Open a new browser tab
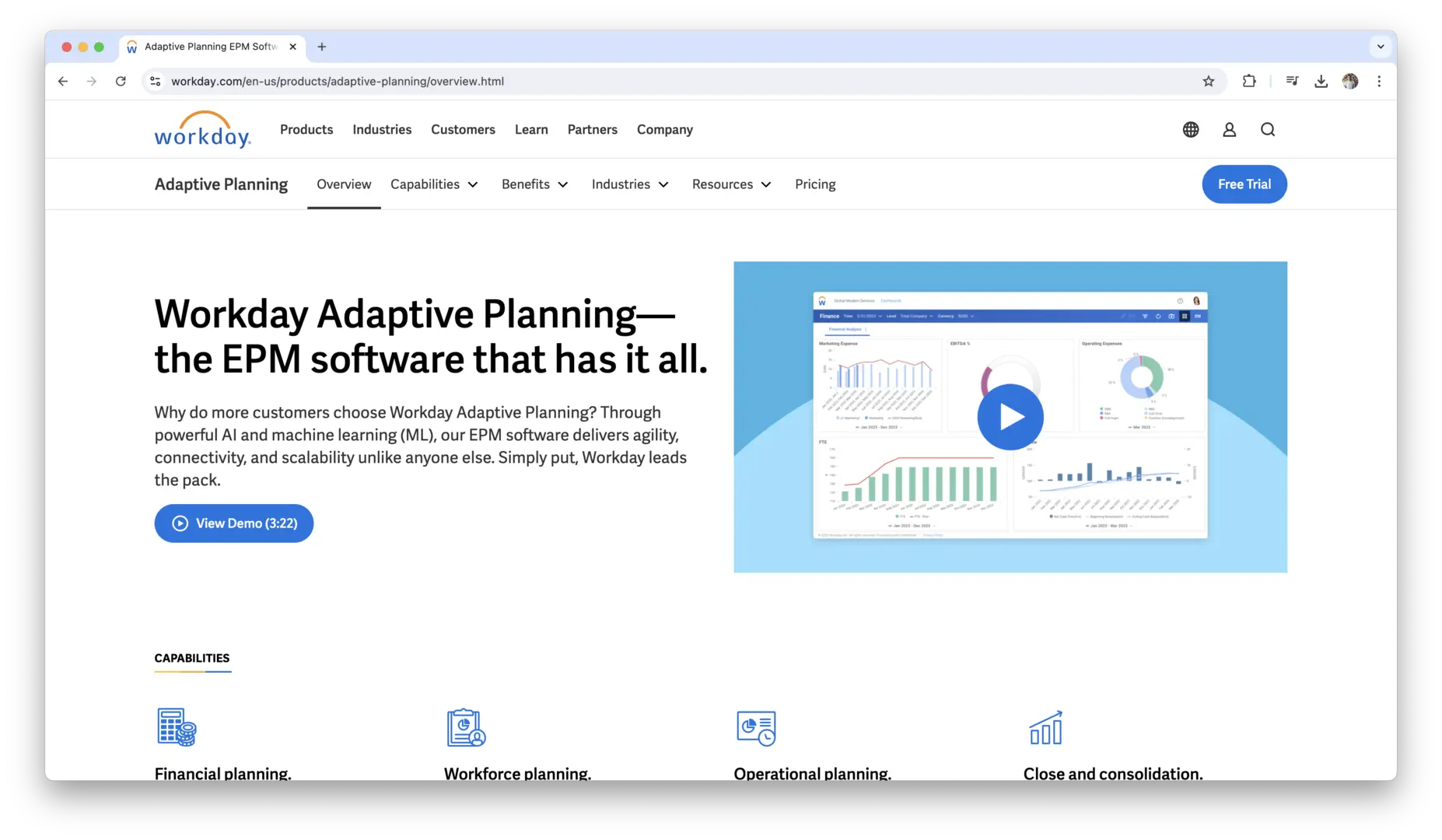1442x840 pixels. point(321,47)
